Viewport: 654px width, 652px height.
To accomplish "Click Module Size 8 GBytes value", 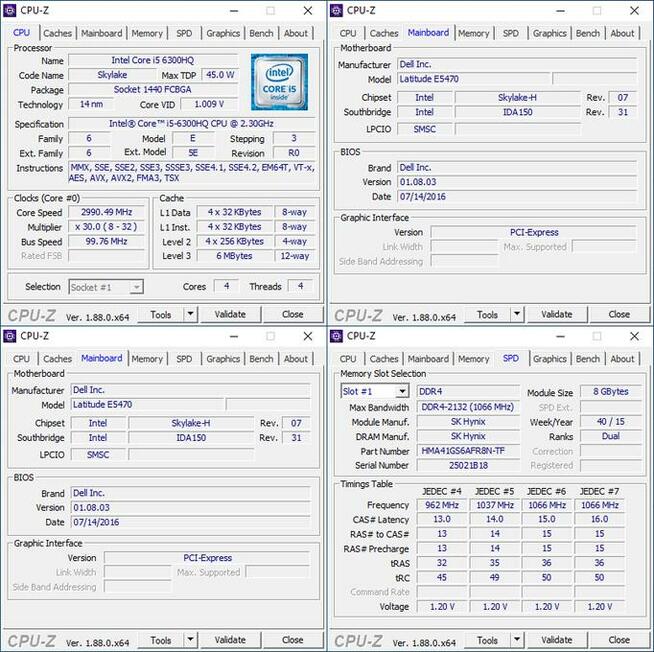I will [x=611, y=391].
